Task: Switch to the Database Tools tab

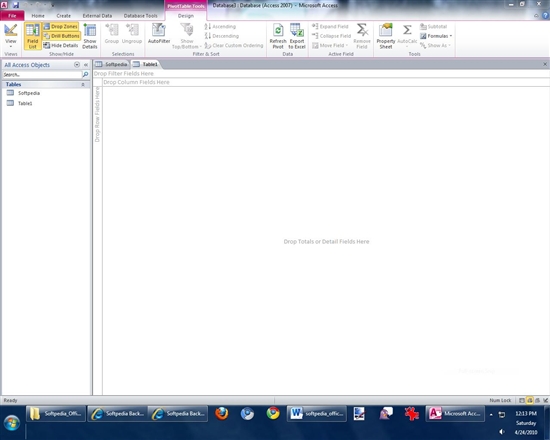Action: 140,16
